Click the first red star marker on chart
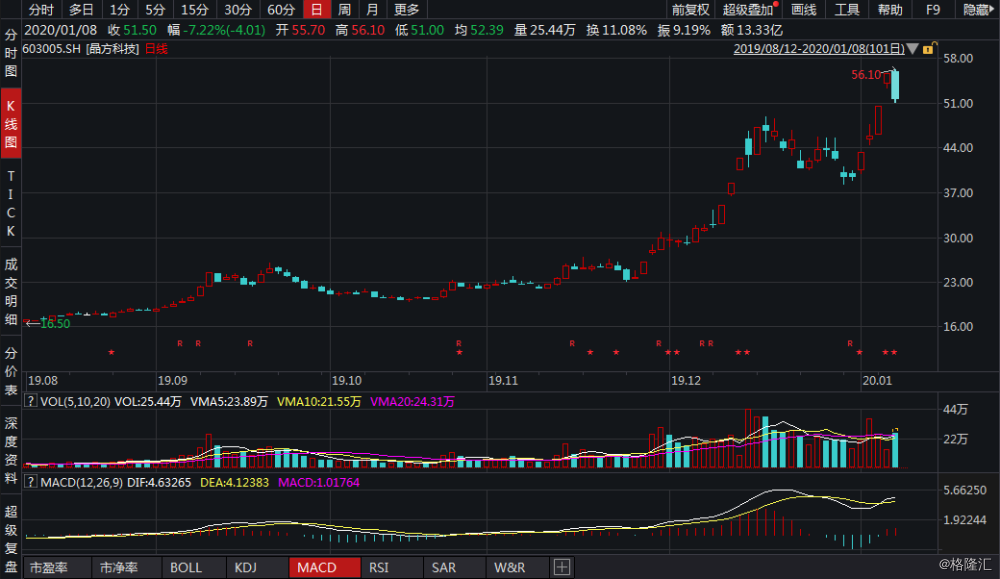Image resolution: width=1000 pixels, height=579 pixels. (111, 353)
